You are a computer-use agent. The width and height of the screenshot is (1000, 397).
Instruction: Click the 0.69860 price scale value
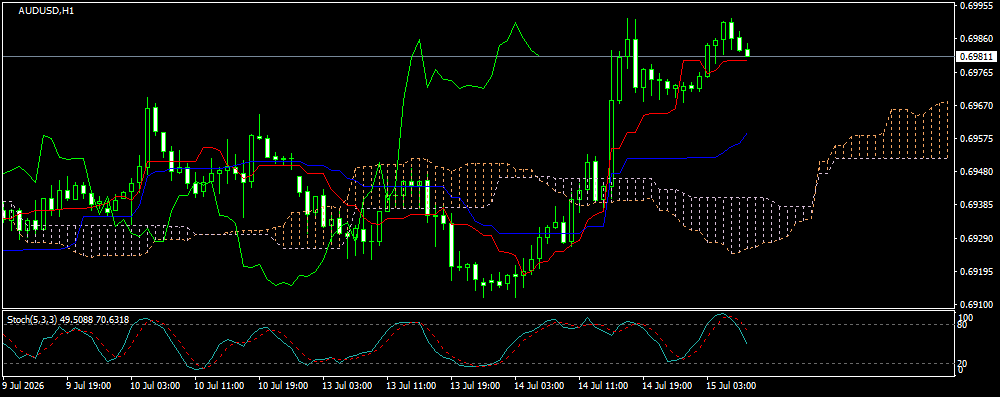(x=975, y=38)
